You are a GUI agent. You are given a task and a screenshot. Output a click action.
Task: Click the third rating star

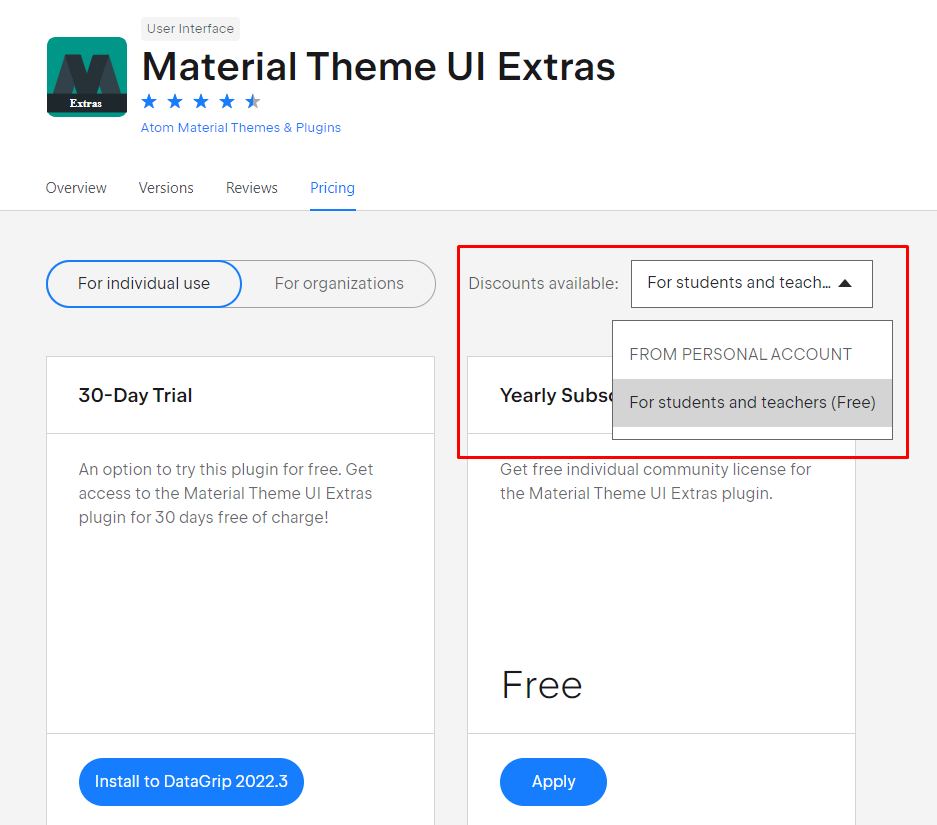[200, 101]
